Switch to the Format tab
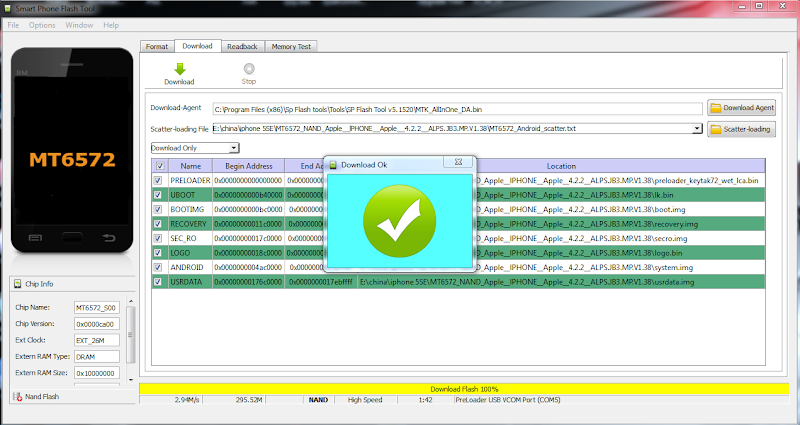Image resolution: width=800 pixels, height=425 pixels. click(x=157, y=46)
